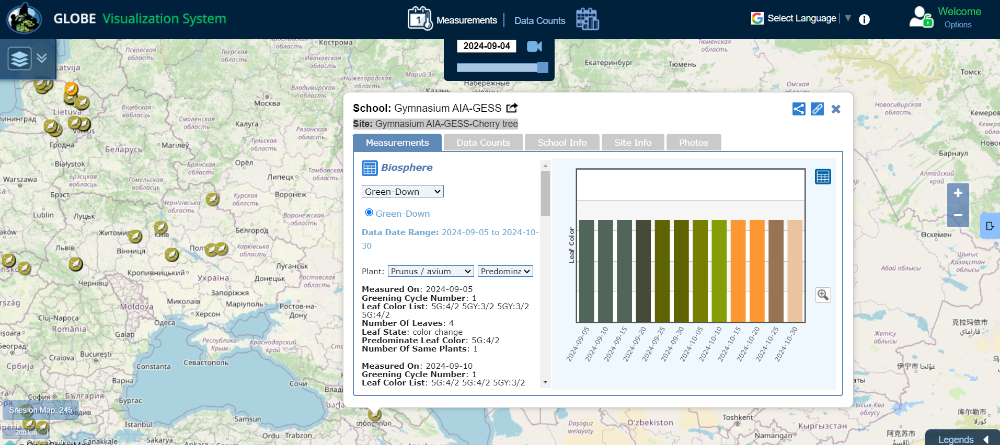
Task: Open school page via external link icon
Action: click(x=512, y=108)
